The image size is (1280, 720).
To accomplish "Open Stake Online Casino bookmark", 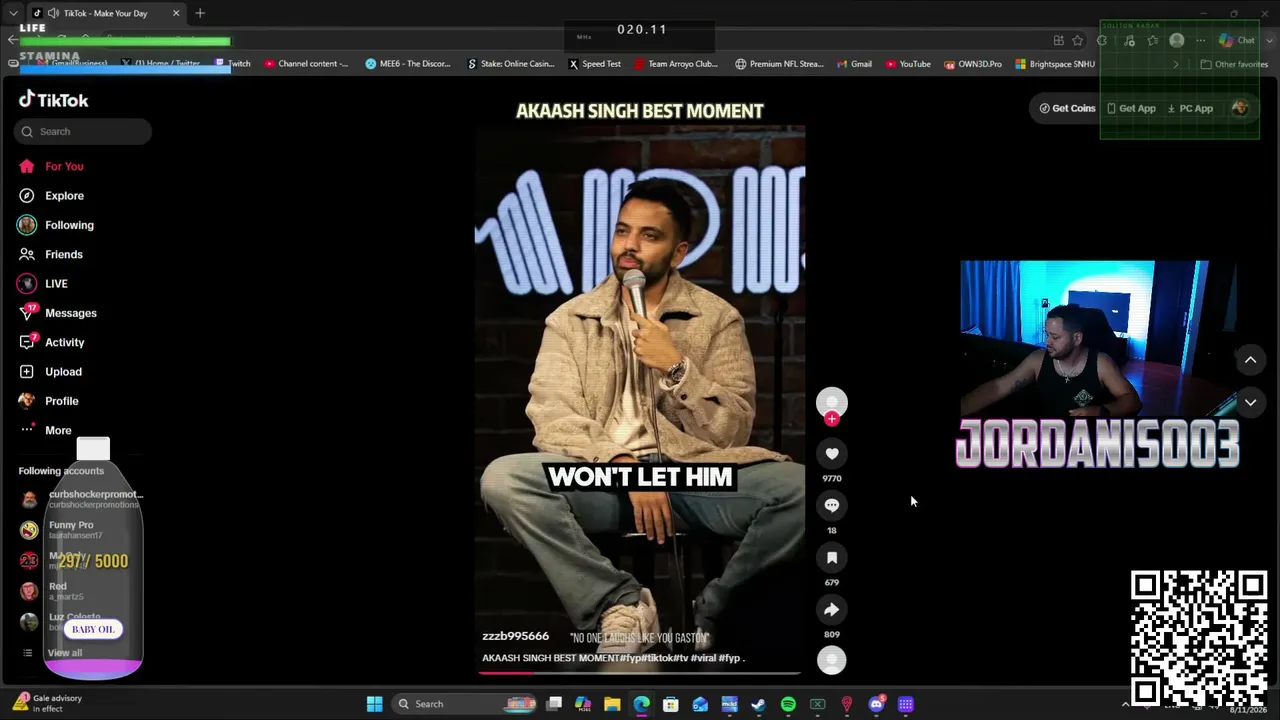I will coord(510,64).
